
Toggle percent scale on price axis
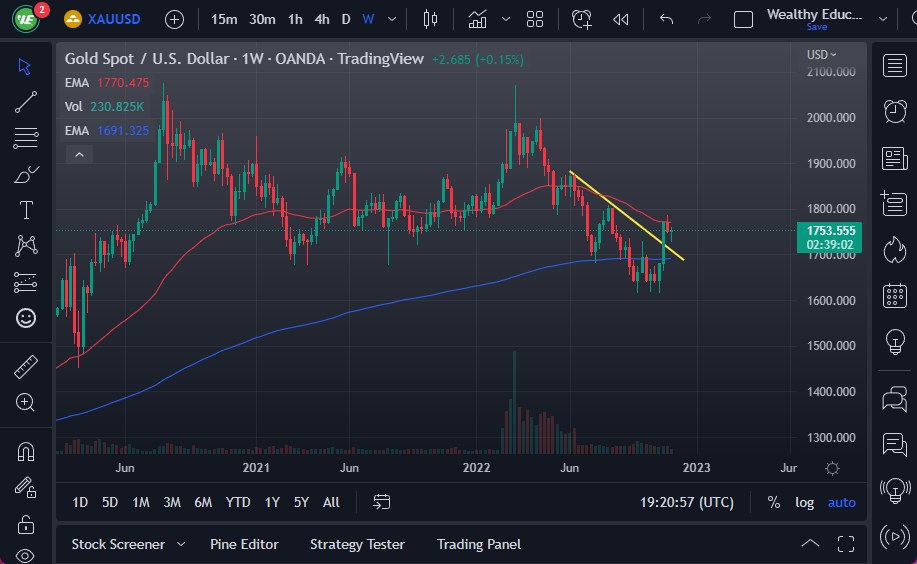[773, 502]
